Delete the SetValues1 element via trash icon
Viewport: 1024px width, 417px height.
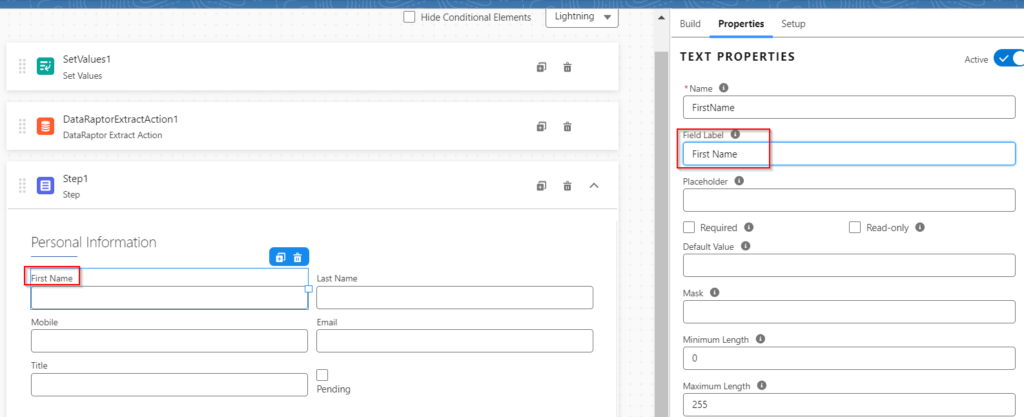[x=567, y=67]
